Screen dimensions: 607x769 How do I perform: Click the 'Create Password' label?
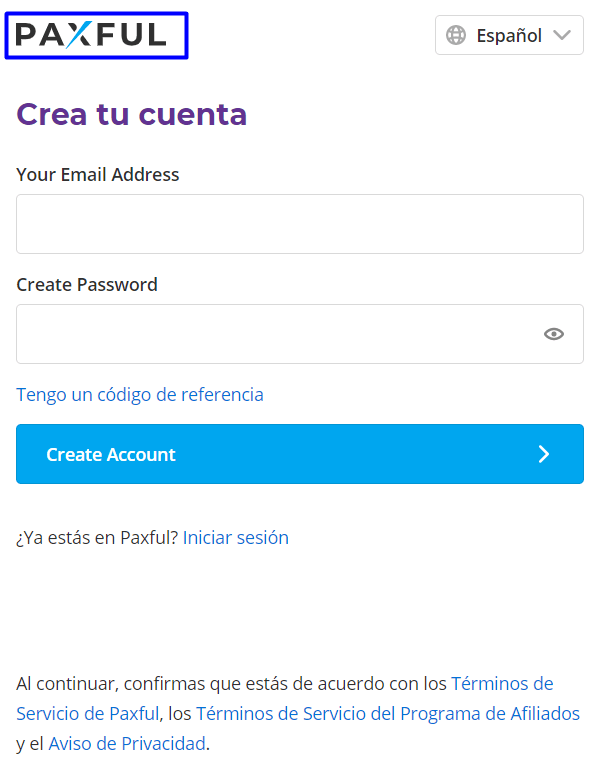(87, 285)
